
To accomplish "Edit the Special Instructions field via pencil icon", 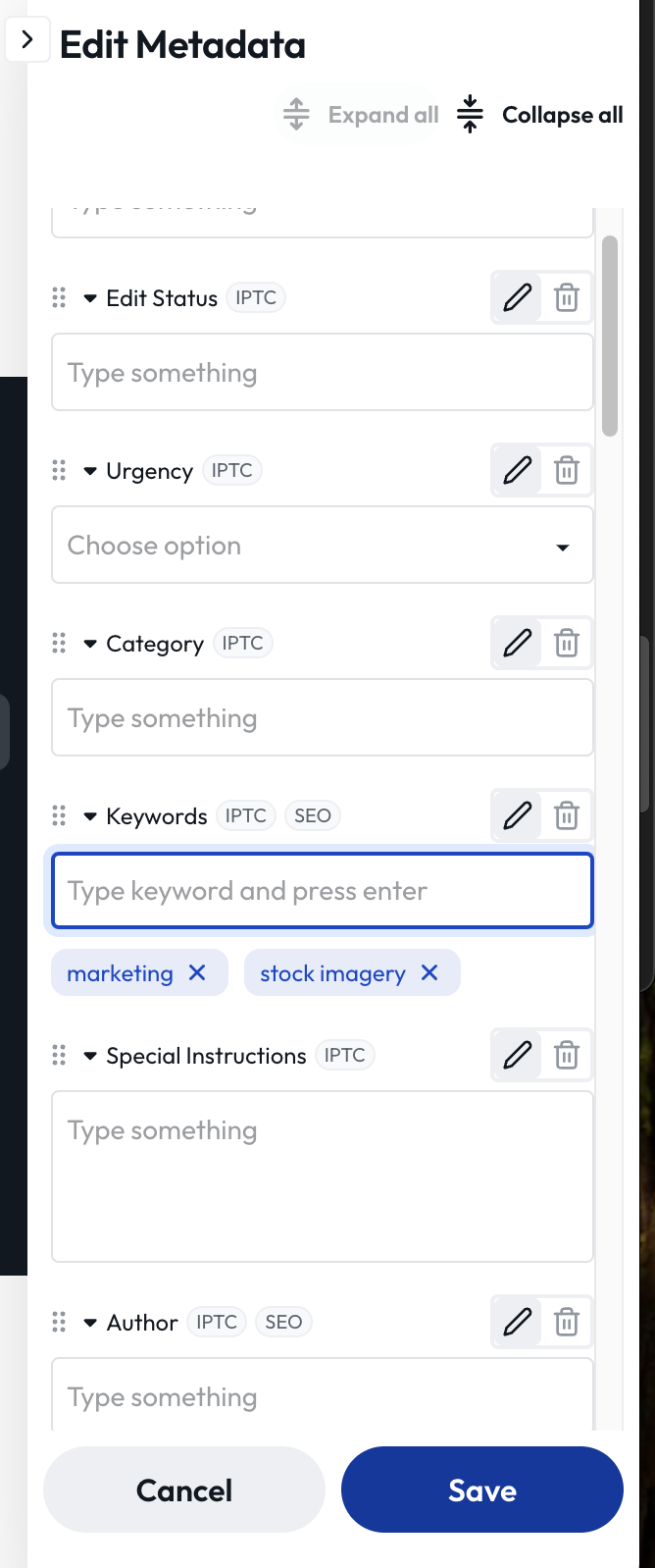I will tap(517, 1055).
